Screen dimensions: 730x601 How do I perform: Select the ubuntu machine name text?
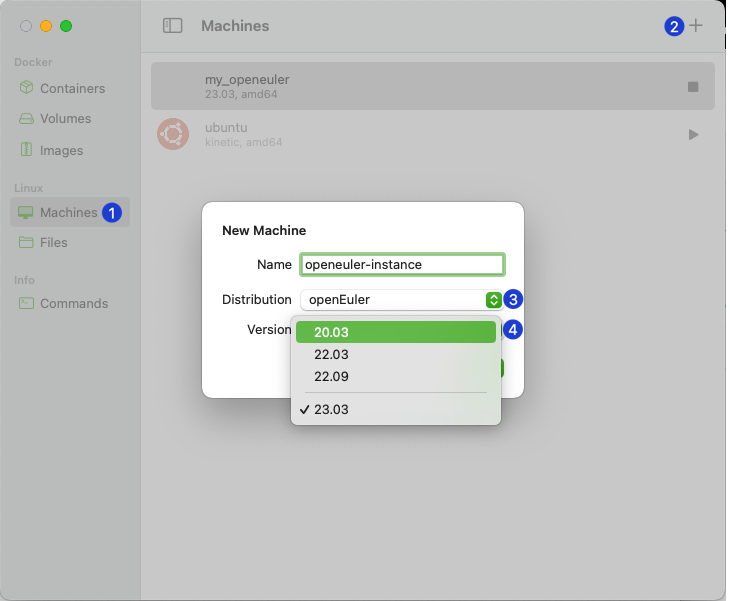click(226, 128)
